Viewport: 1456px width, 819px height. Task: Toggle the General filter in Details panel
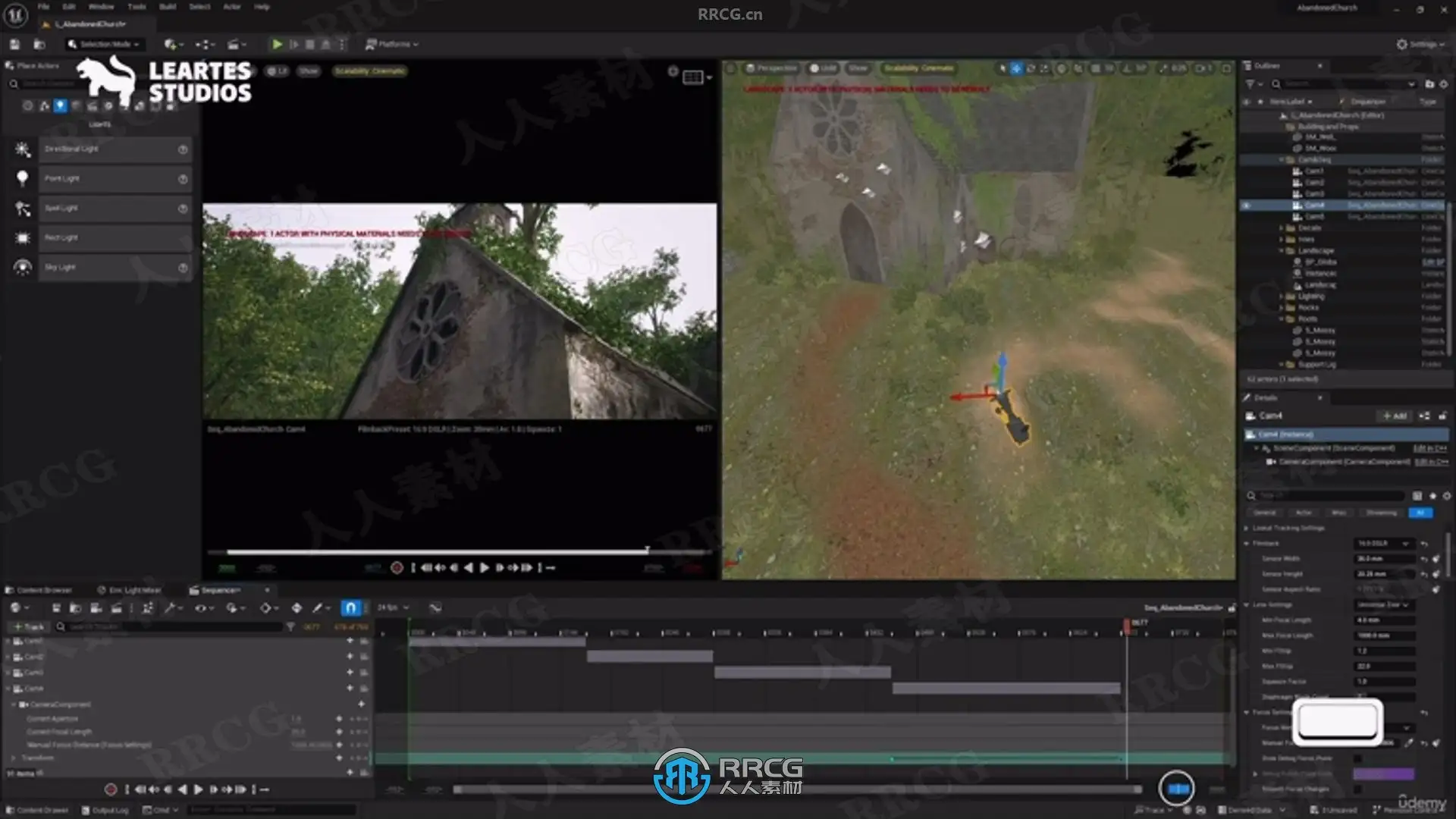click(x=1264, y=513)
